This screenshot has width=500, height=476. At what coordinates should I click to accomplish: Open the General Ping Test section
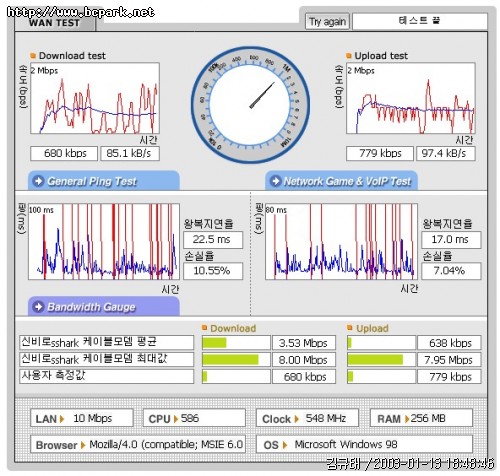point(104,181)
